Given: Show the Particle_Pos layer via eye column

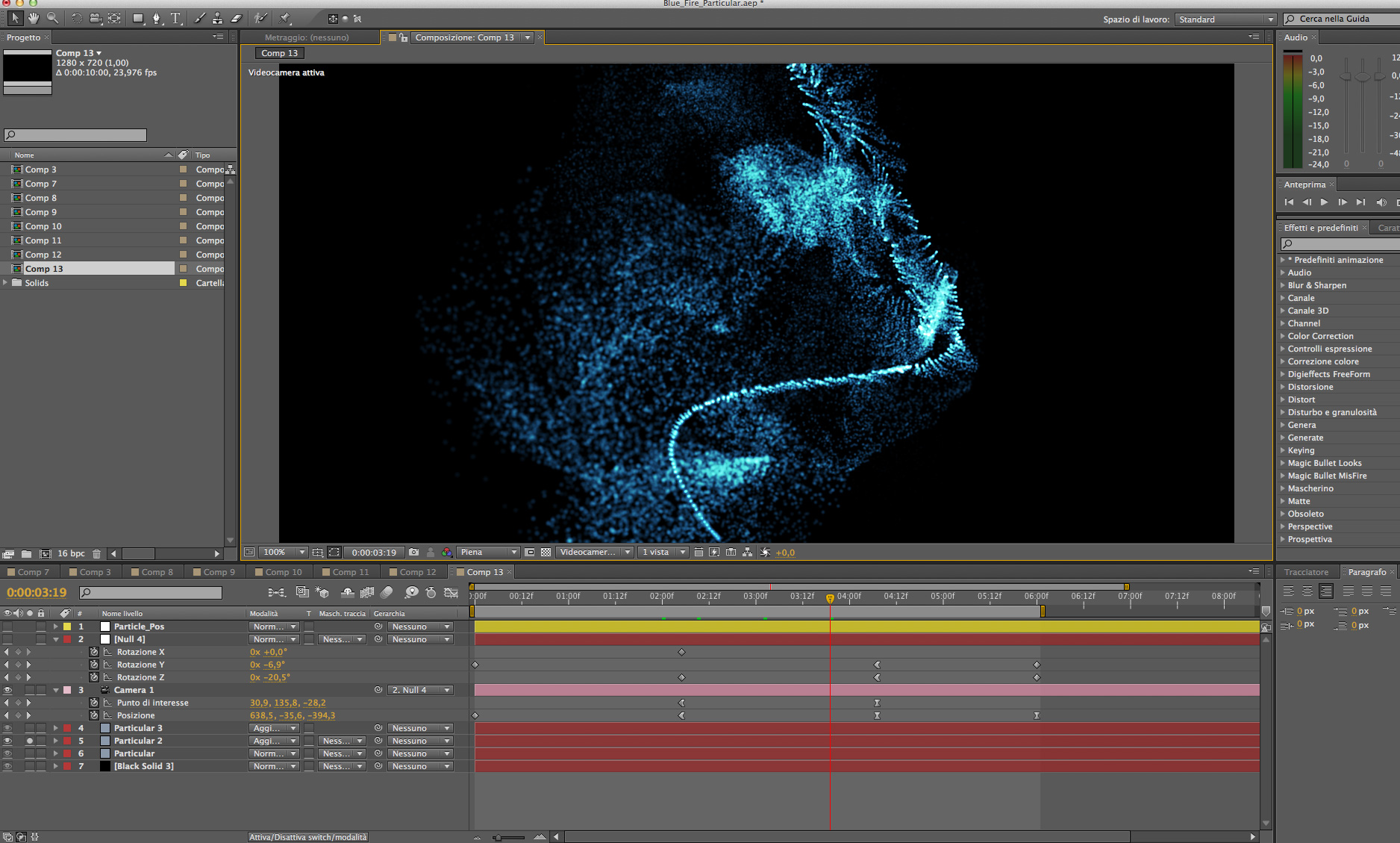Looking at the screenshot, I should pyautogui.click(x=7, y=626).
